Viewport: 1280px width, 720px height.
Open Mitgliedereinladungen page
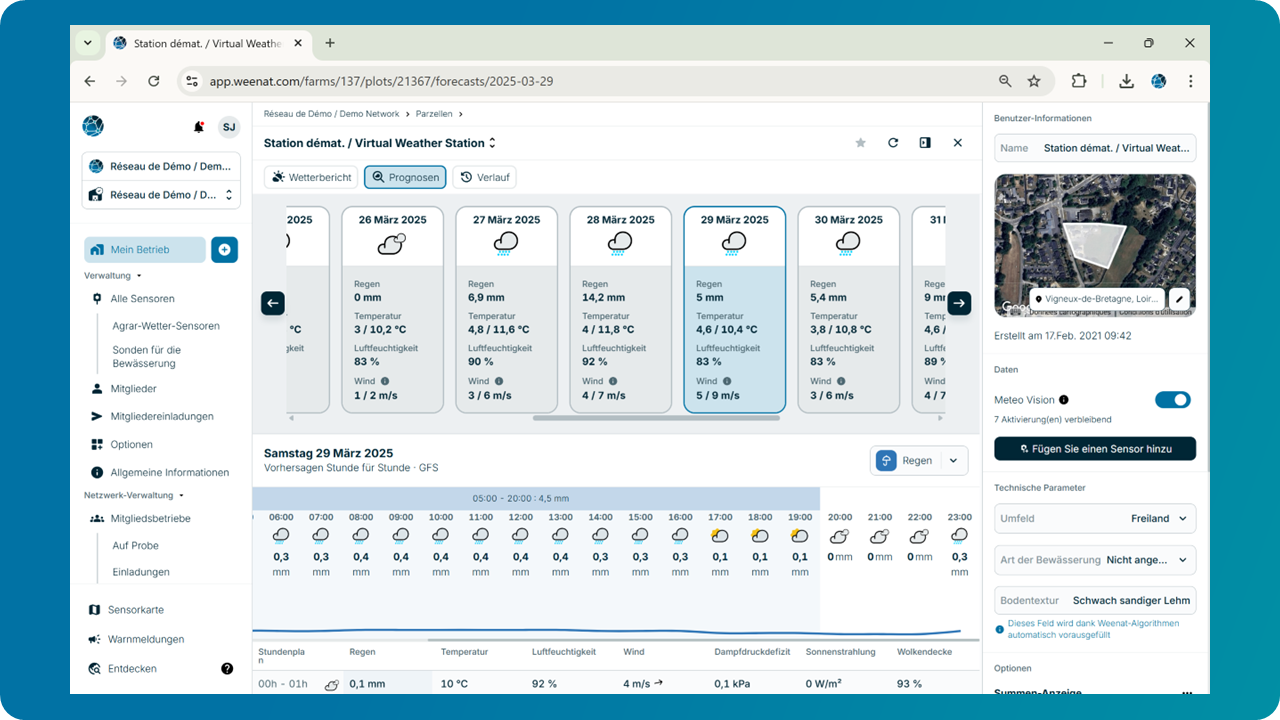coord(152,416)
